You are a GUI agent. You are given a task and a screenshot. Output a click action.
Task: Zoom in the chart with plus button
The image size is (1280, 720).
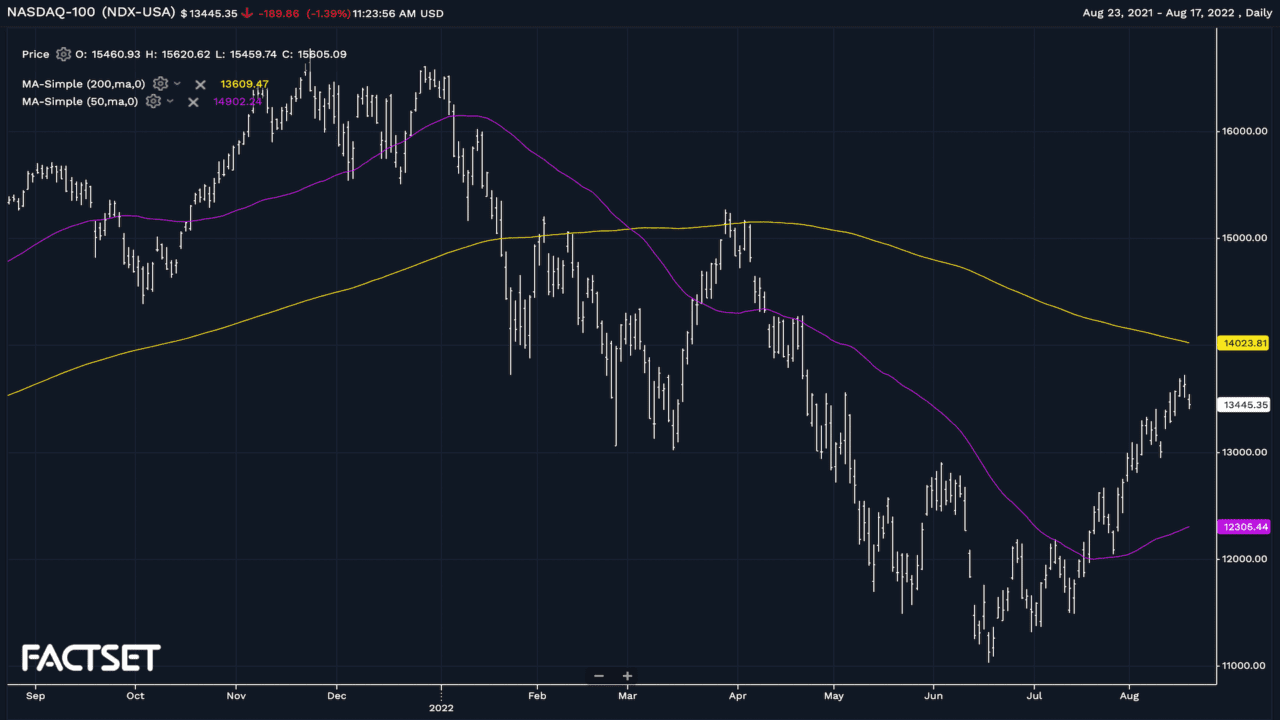click(627, 676)
